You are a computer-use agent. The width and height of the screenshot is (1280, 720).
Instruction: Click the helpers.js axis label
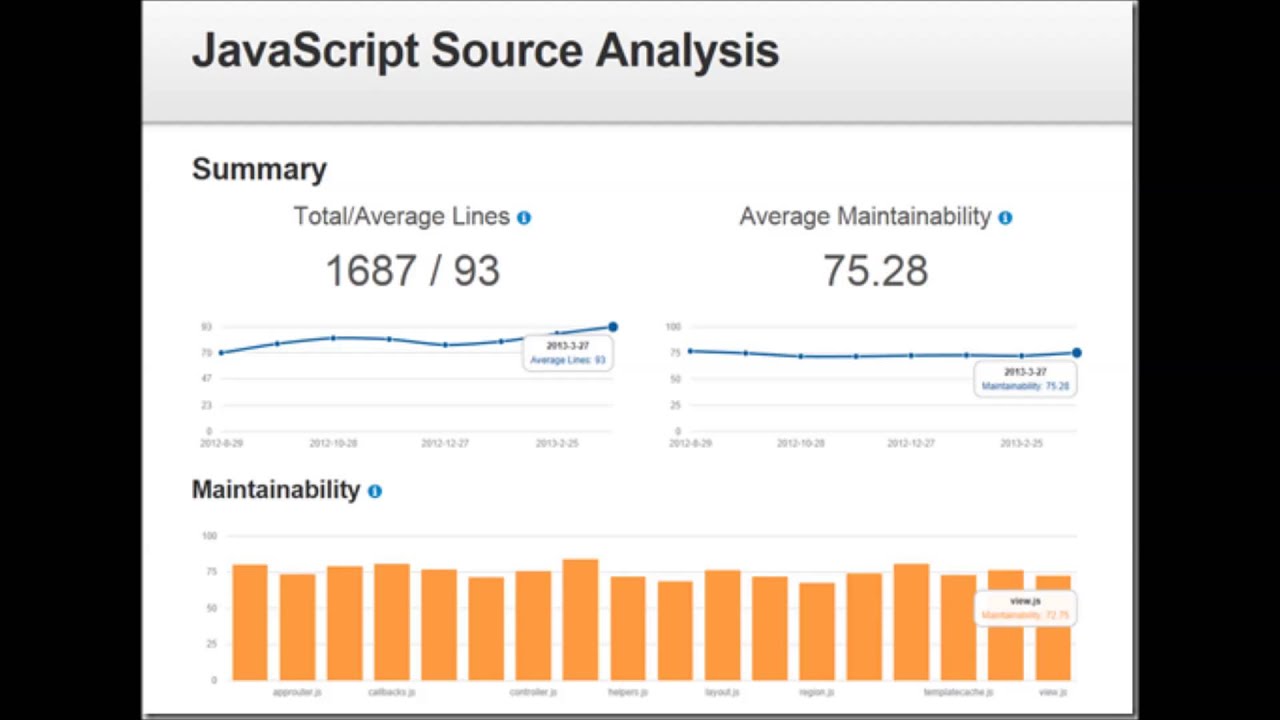[x=628, y=692]
